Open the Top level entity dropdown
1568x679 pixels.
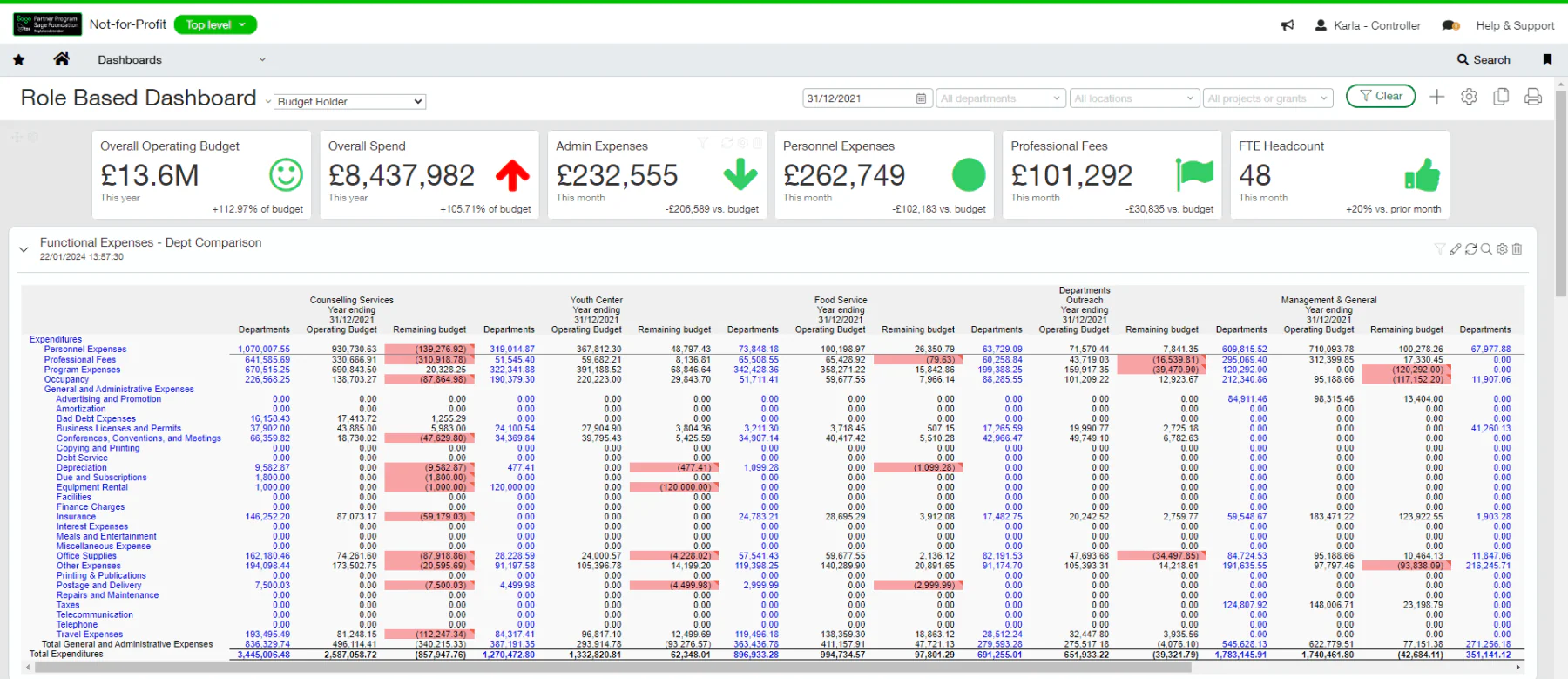[216, 24]
